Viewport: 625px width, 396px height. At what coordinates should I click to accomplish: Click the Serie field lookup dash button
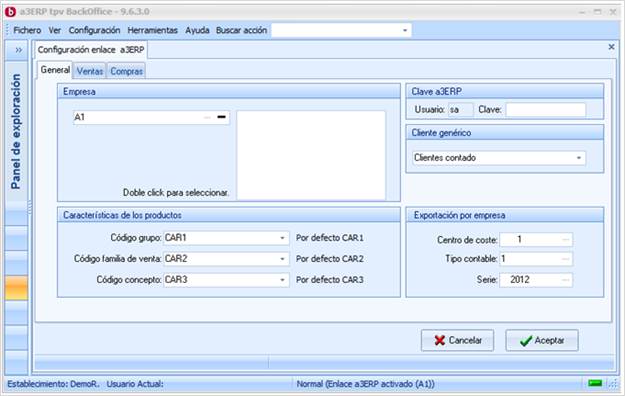point(565,280)
